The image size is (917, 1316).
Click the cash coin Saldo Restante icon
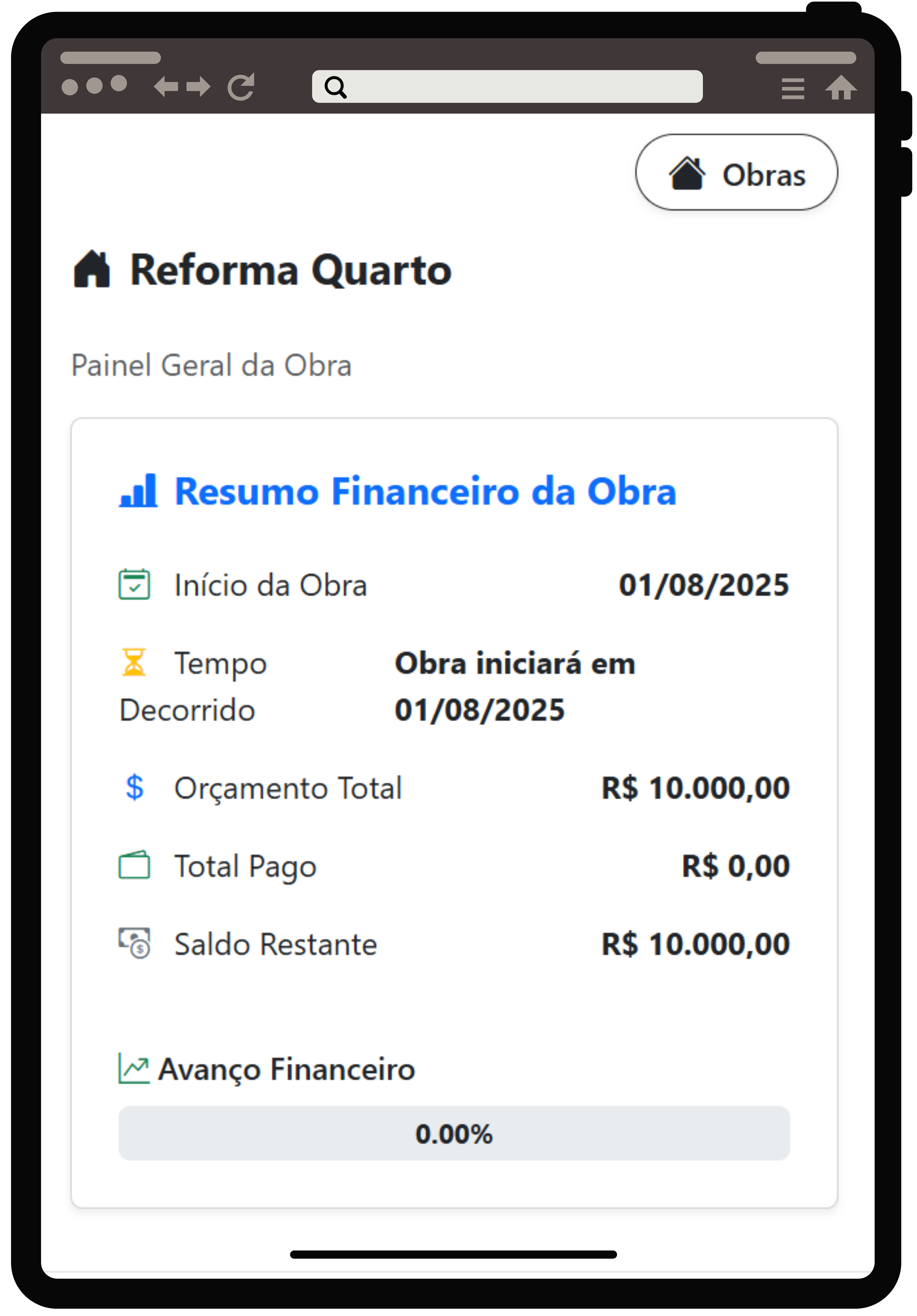(134, 943)
